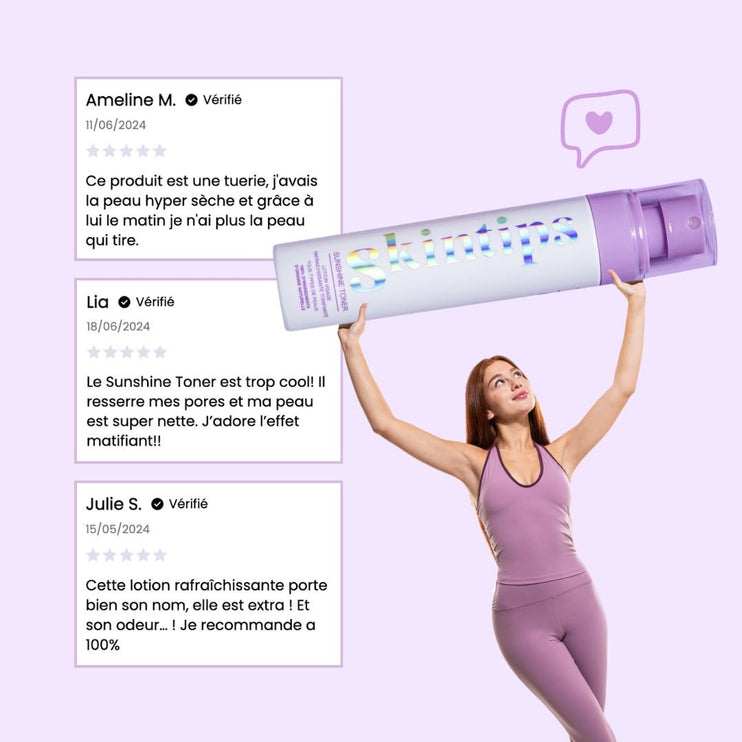Viewport: 742px width, 742px height.
Task: Click the date 11/06/2024
Action: tap(115, 125)
